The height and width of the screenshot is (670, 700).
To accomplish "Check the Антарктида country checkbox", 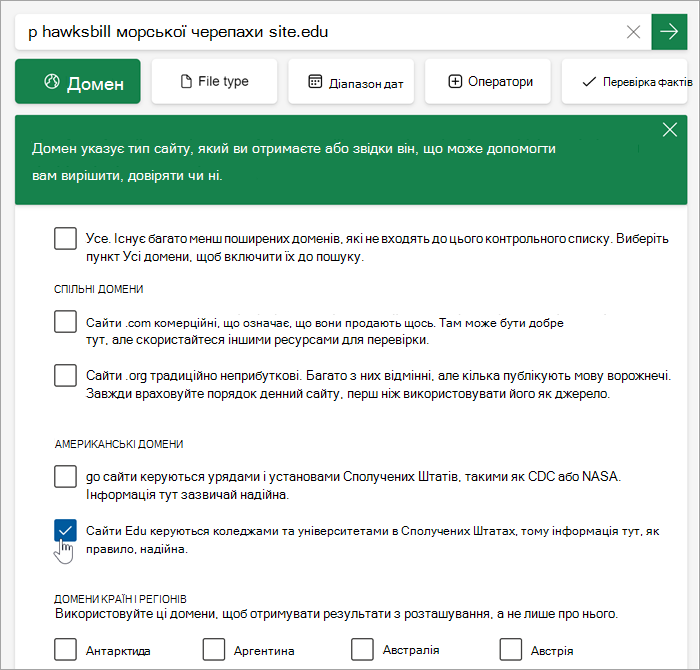I will pos(65,649).
